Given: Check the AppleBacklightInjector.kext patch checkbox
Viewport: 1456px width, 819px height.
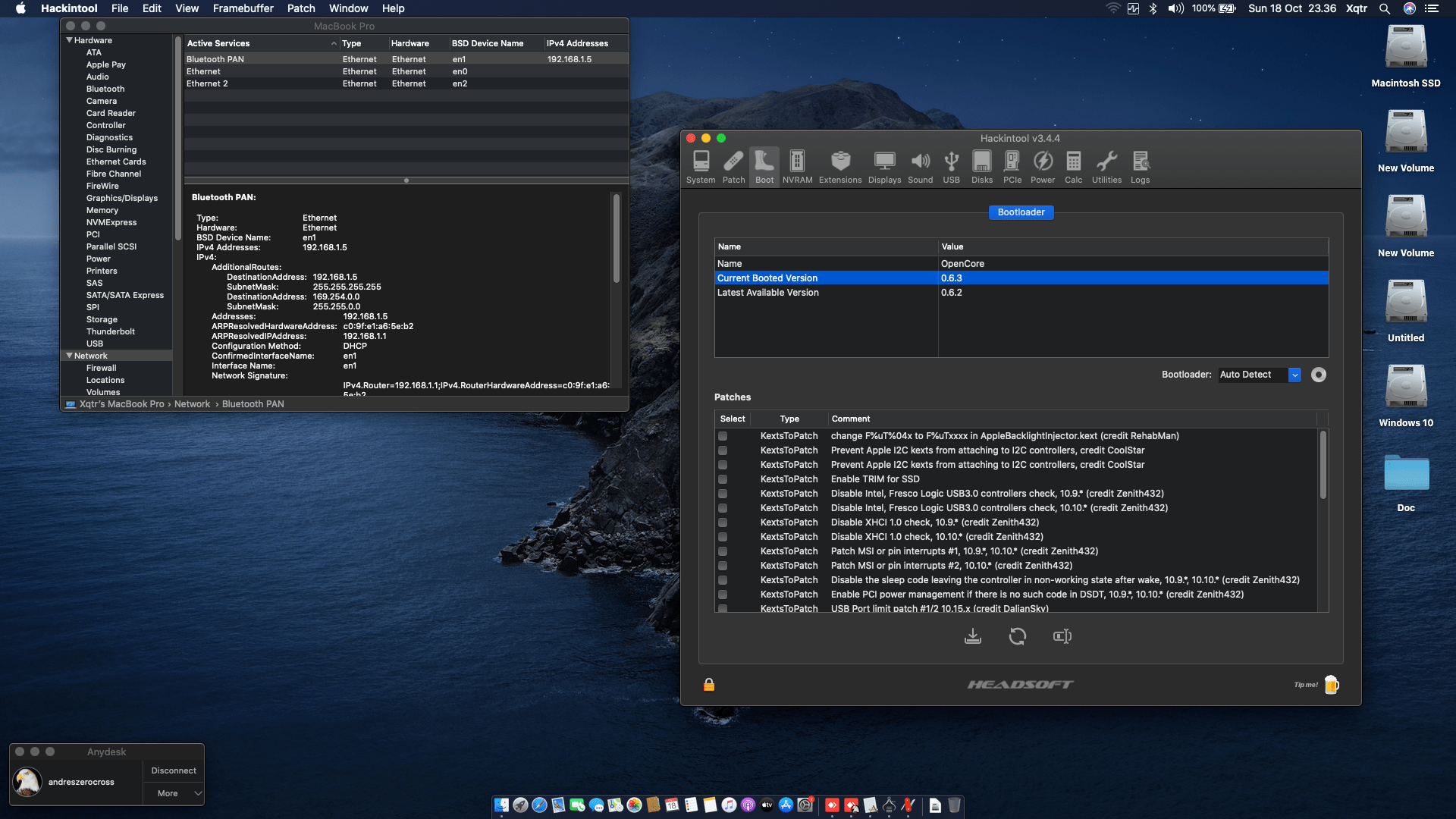Looking at the screenshot, I should [x=723, y=436].
